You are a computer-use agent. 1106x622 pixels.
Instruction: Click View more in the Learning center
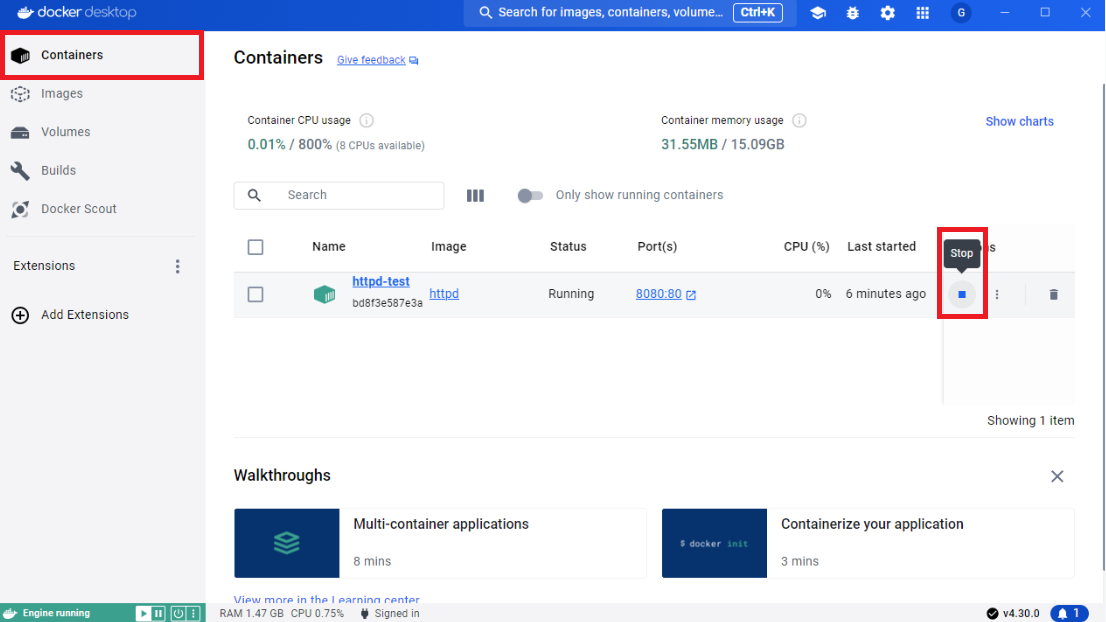[327, 598]
